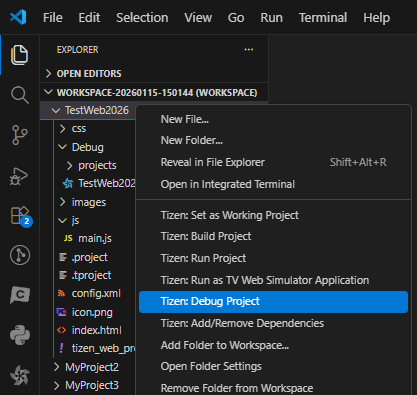
Task: Select Tizen: Add/Remove Dependencies
Action: click(x=273, y=323)
